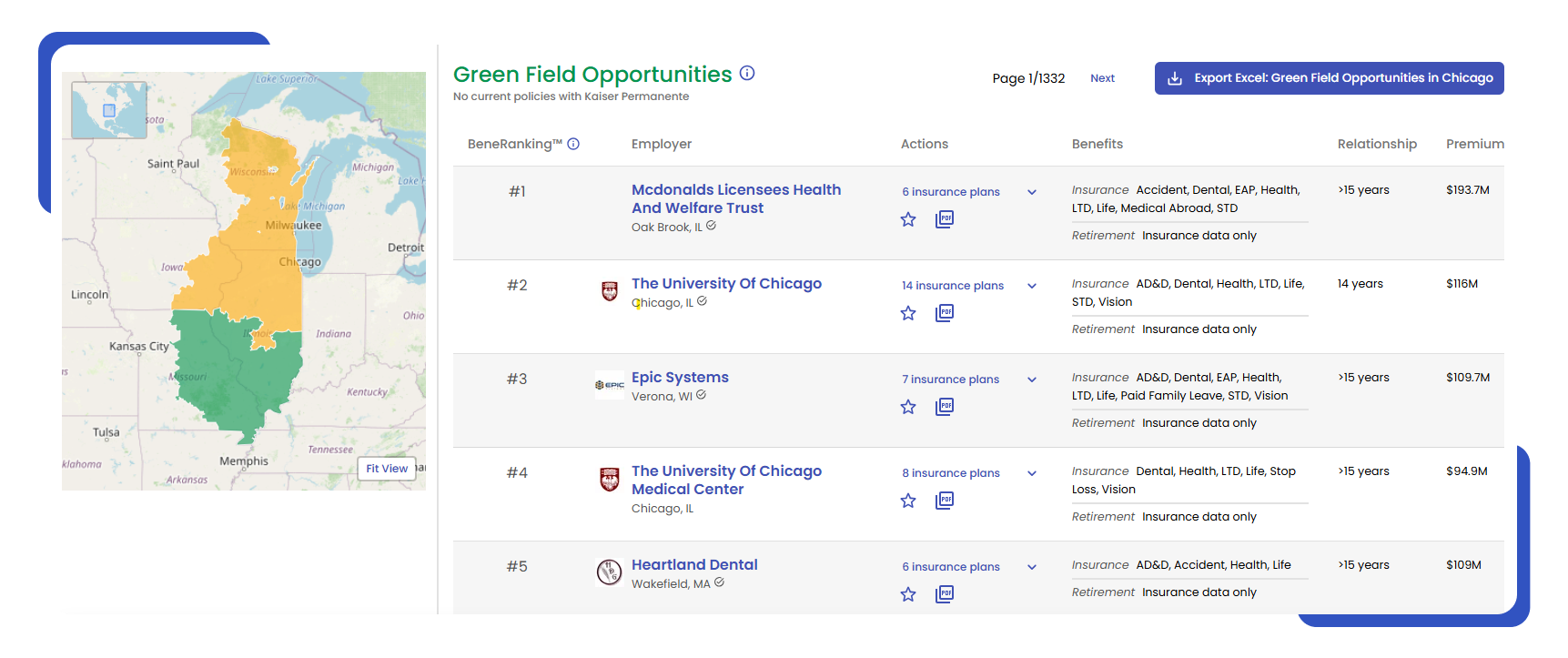
Task: Click the BeneRanking™ column header
Action: pos(515,144)
